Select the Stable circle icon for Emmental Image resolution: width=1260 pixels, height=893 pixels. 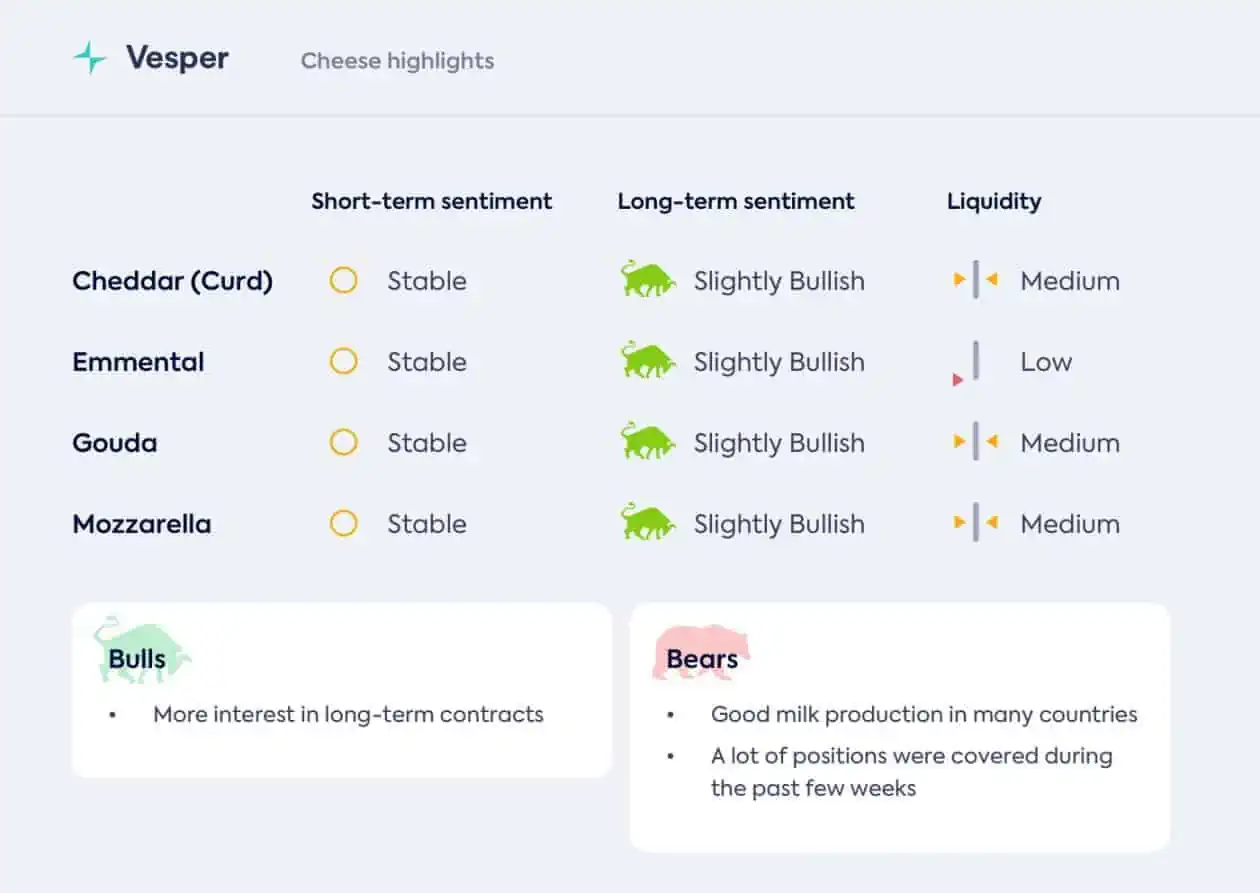pos(343,361)
